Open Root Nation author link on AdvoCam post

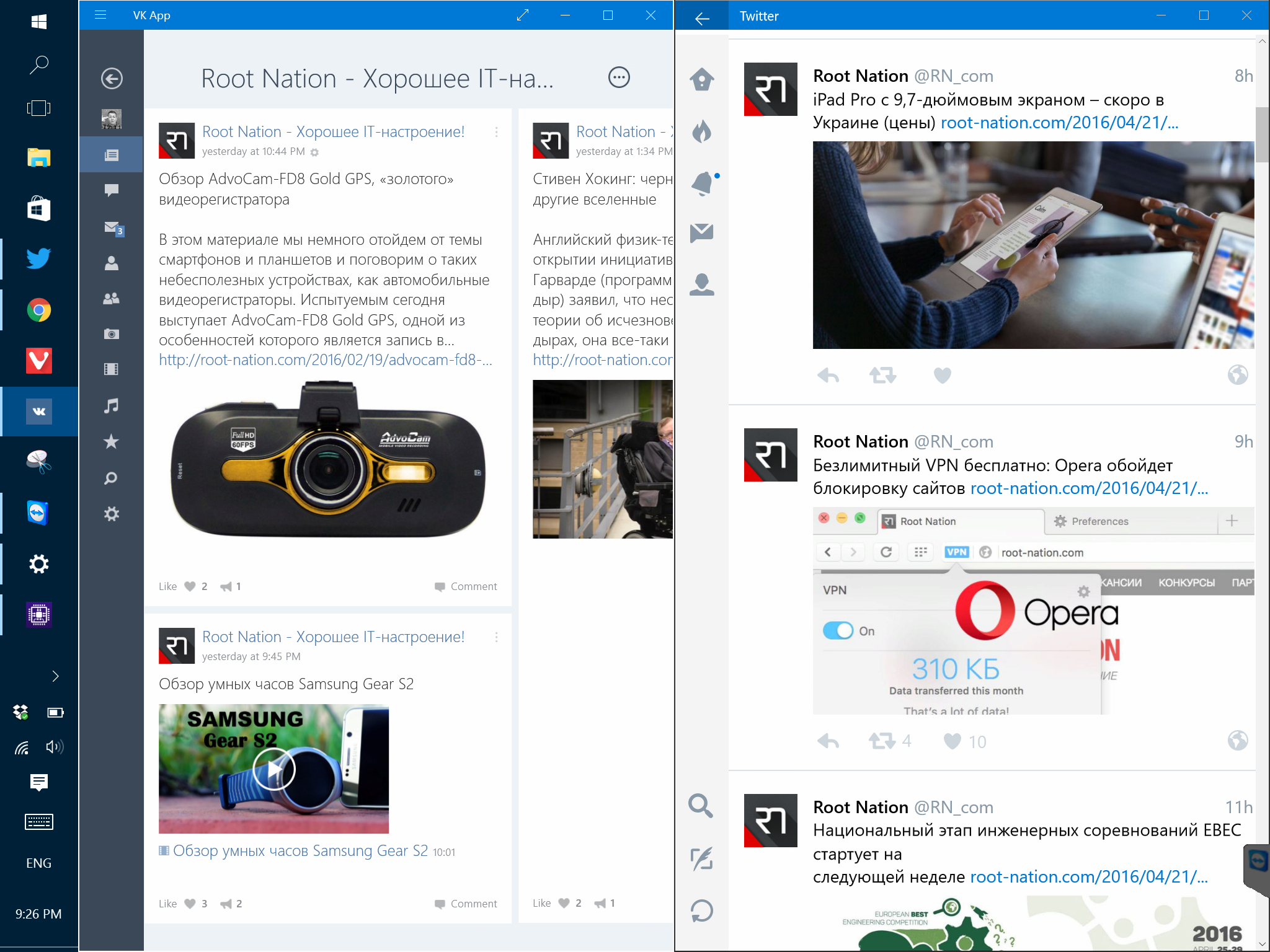(333, 132)
